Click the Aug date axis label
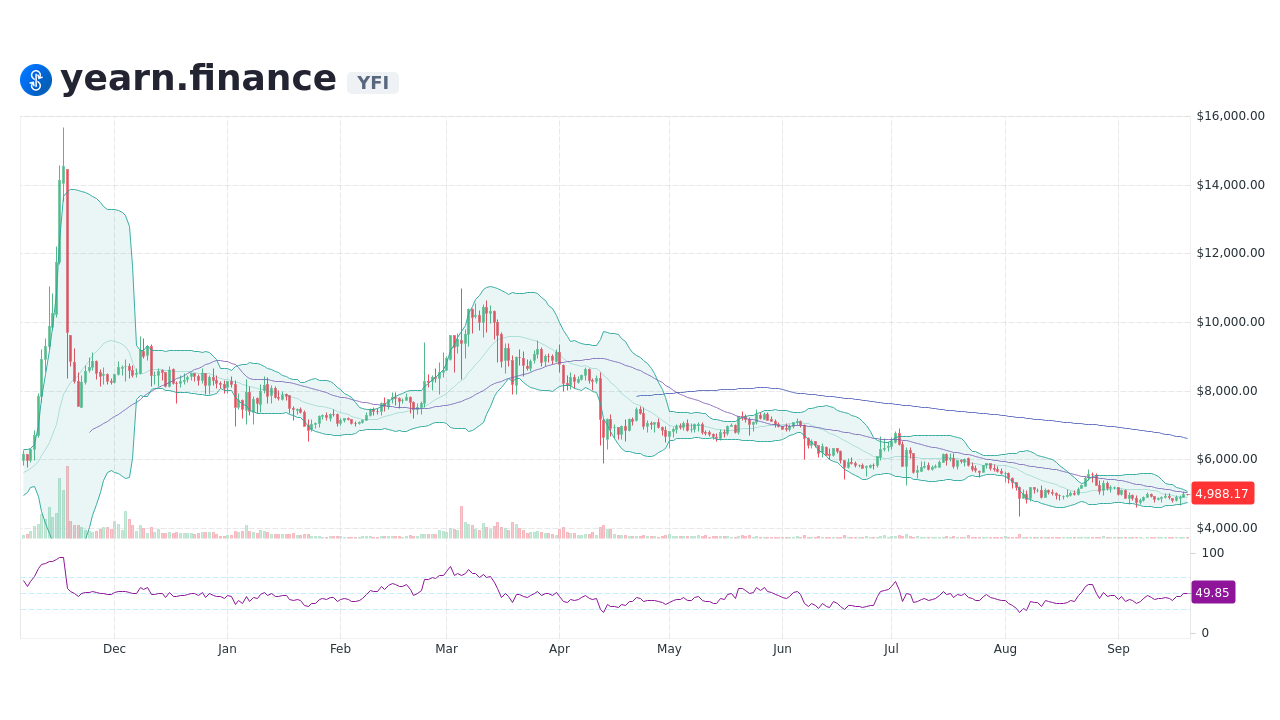 coord(1005,649)
